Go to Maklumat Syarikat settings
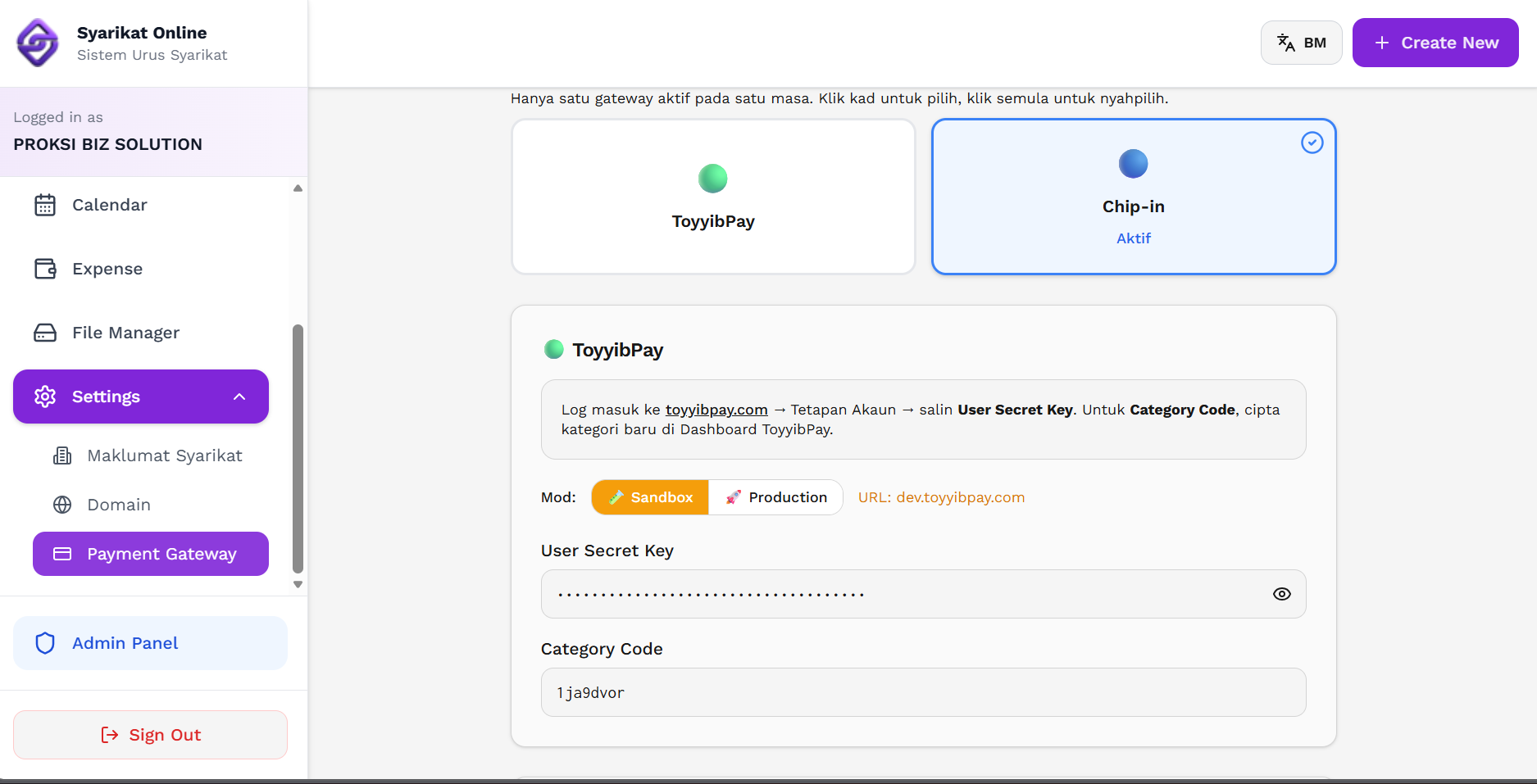Image resolution: width=1537 pixels, height=784 pixels. 151,455
